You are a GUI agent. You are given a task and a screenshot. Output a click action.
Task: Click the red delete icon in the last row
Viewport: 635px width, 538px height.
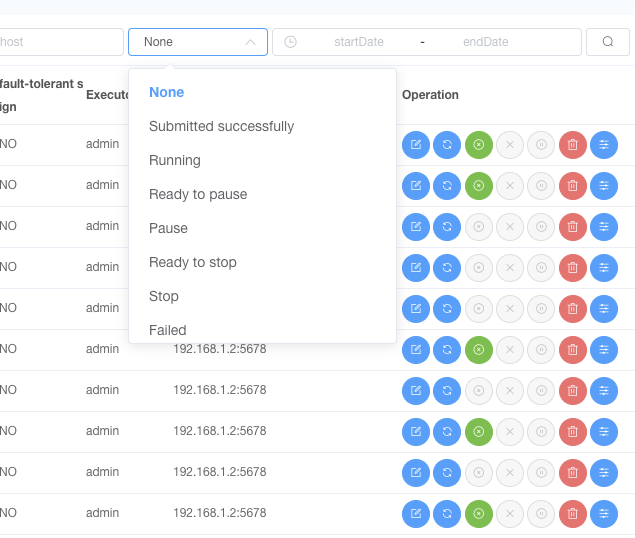(x=573, y=513)
